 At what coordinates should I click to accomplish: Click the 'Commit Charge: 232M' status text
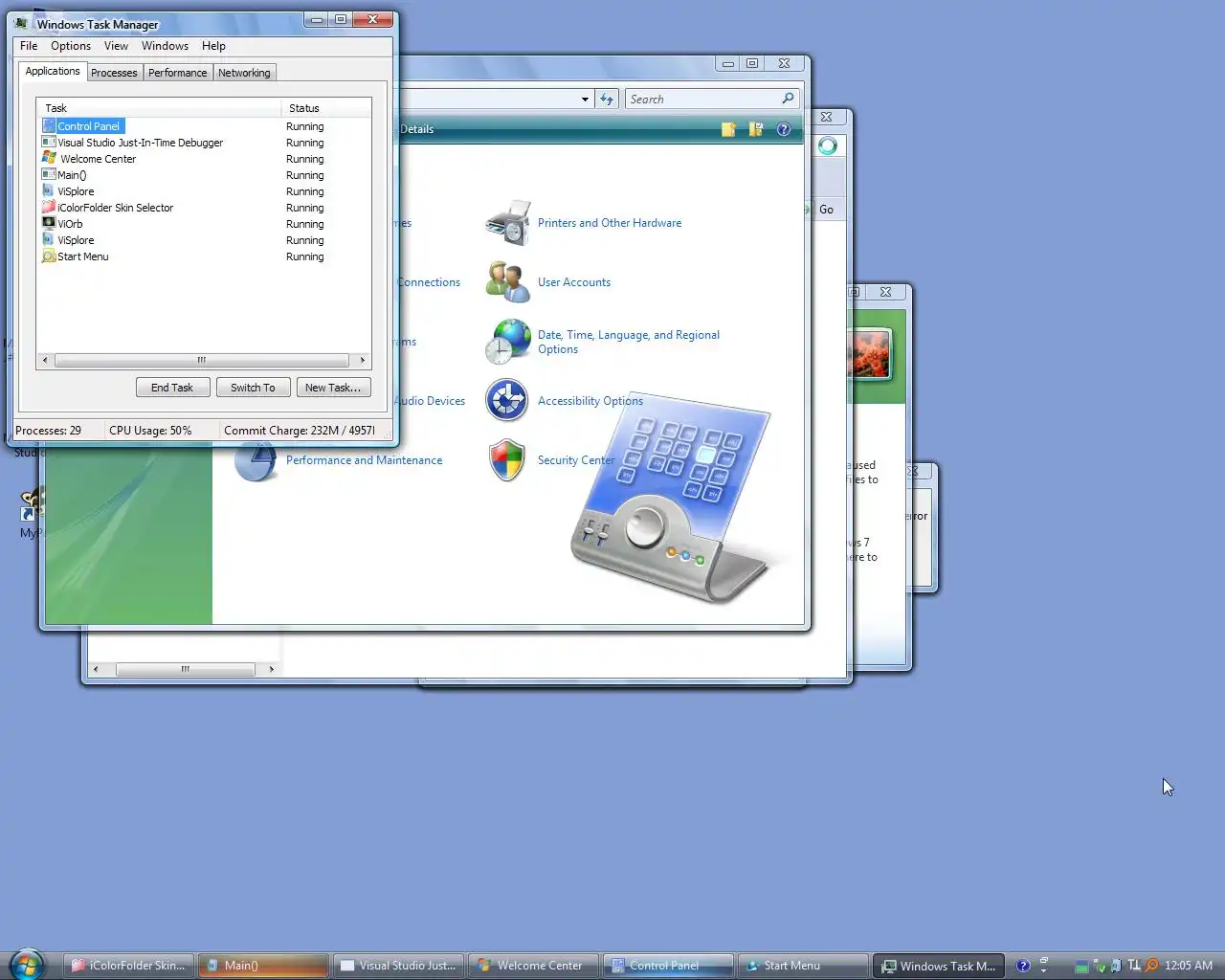pyautogui.click(x=300, y=431)
